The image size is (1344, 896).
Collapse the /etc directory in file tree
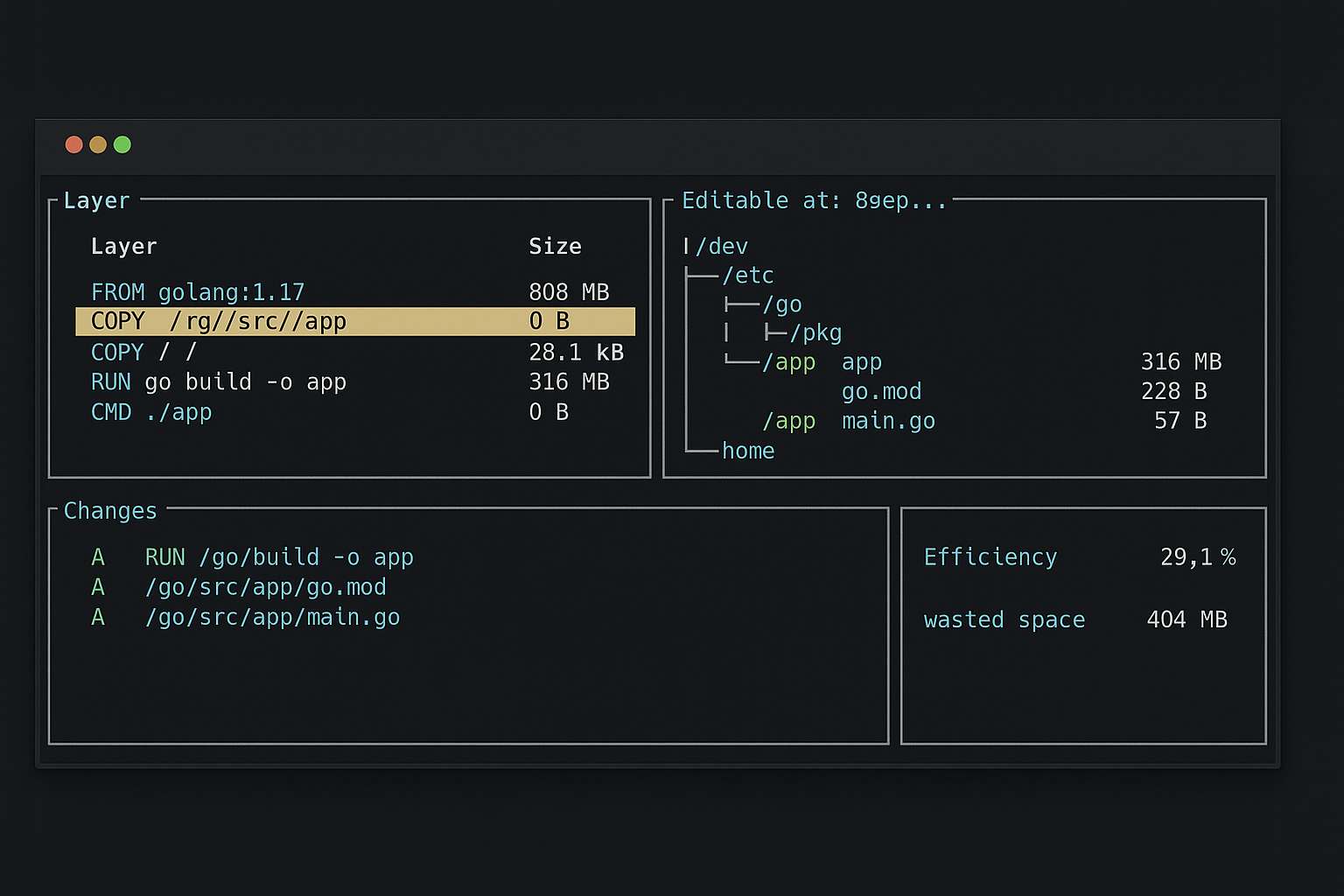[x=747, y=276]
